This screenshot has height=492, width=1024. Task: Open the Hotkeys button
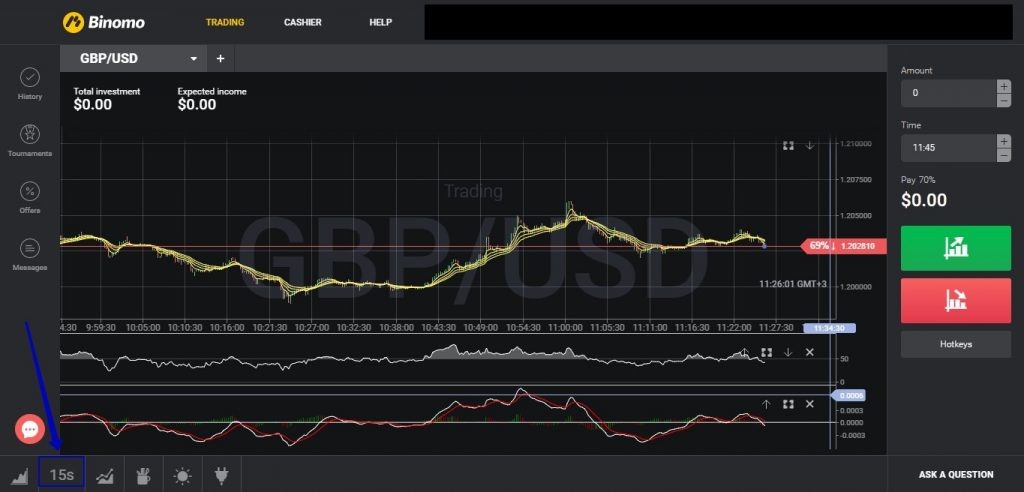[955, 344]
